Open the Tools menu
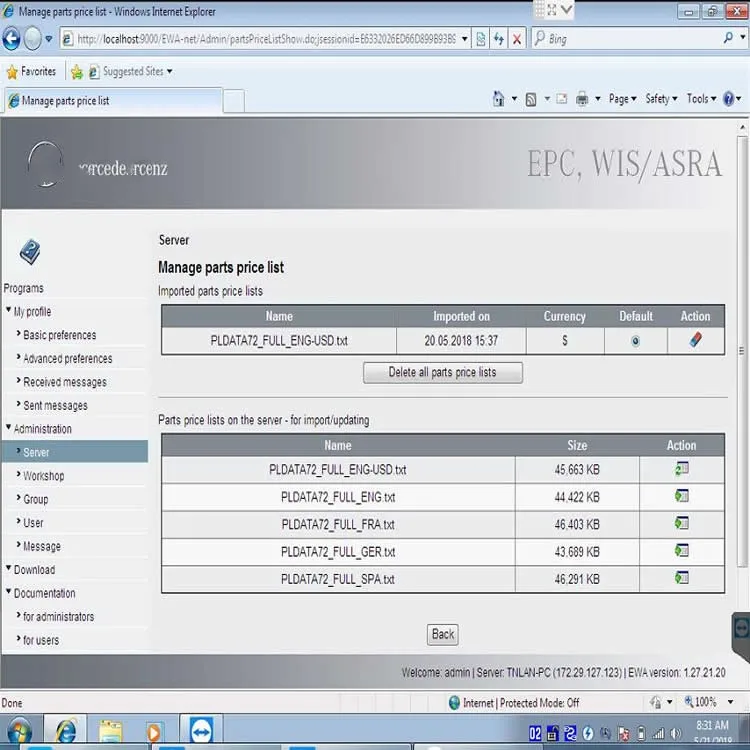 coord(701,99)
